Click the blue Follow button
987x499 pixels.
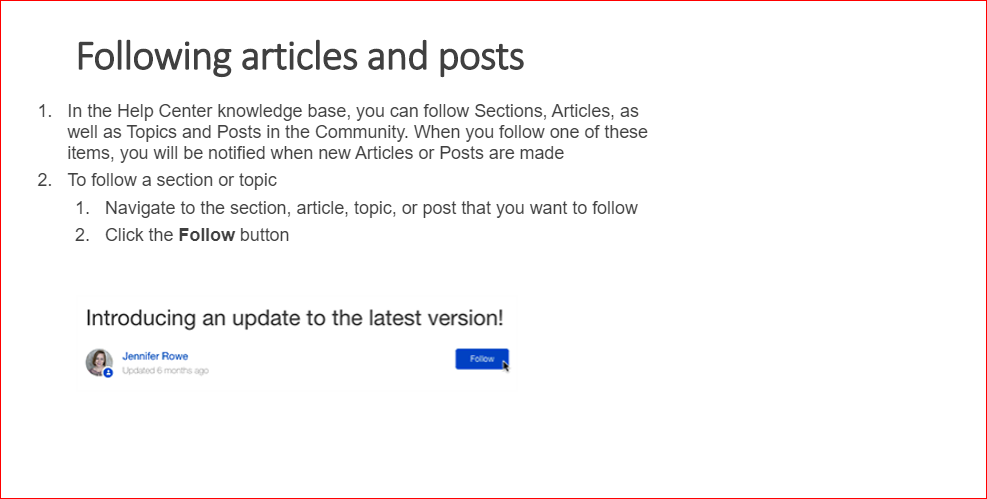(x=482, y=359)
